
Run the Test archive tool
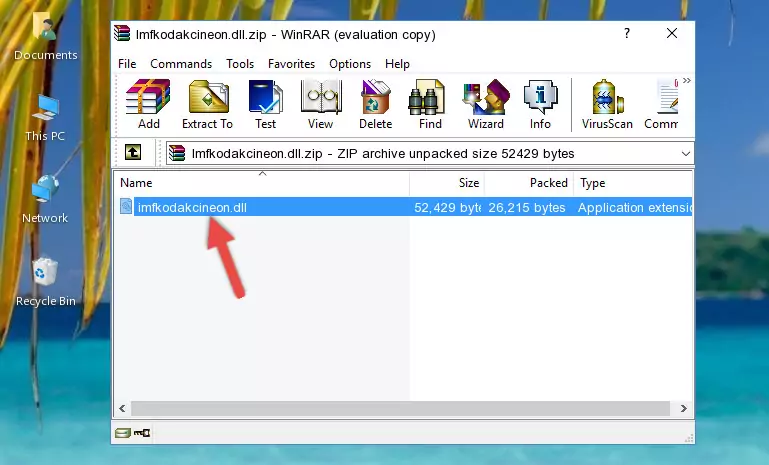[265, 104]
